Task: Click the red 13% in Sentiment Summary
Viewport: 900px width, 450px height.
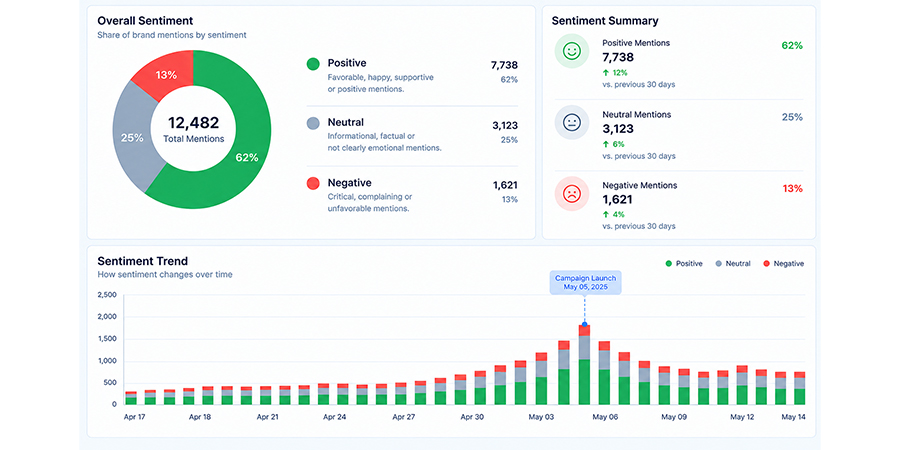Action: pos(793,188)
